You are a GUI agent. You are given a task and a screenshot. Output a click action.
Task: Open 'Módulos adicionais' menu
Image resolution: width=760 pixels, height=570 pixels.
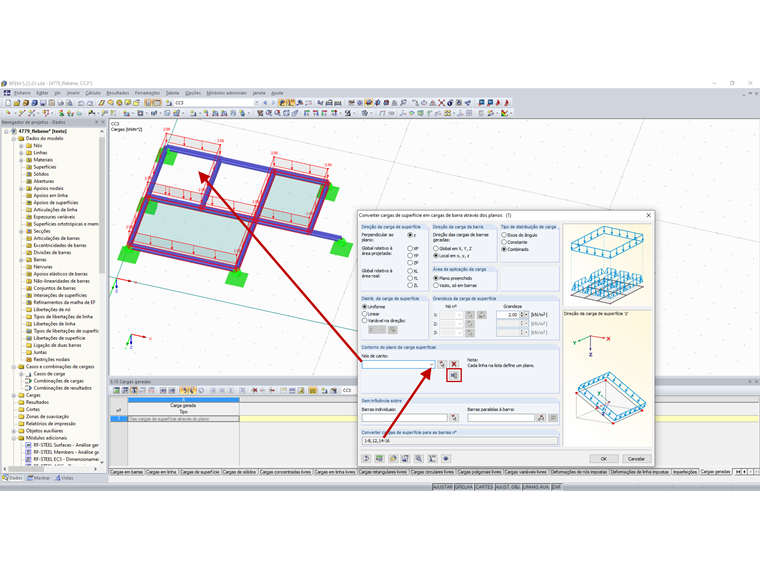pos(226,93)
